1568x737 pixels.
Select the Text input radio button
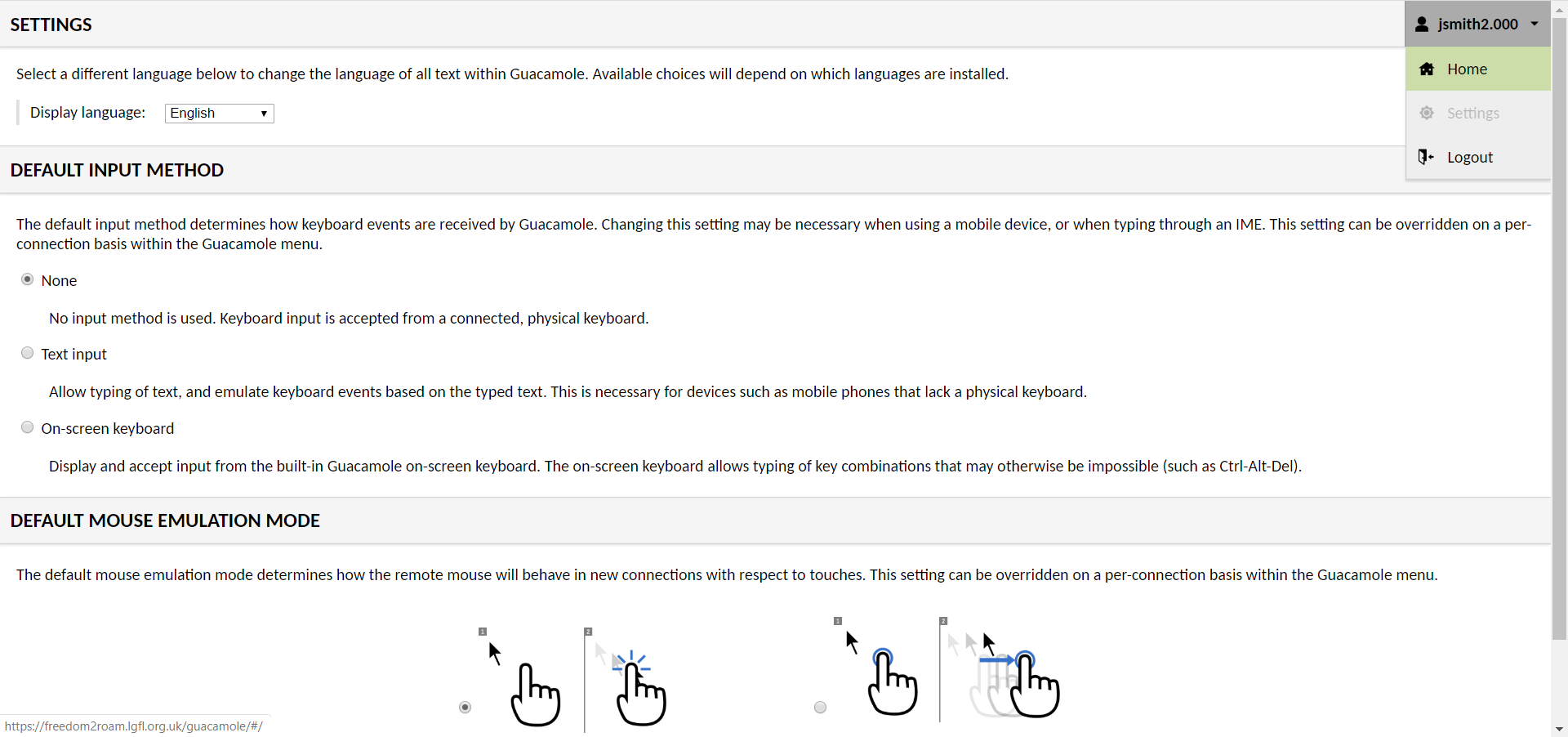pos(27,353)
